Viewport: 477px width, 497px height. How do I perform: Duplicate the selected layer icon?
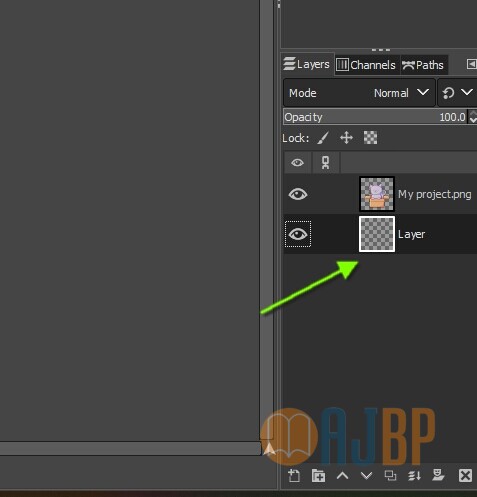tap(390, 476)
